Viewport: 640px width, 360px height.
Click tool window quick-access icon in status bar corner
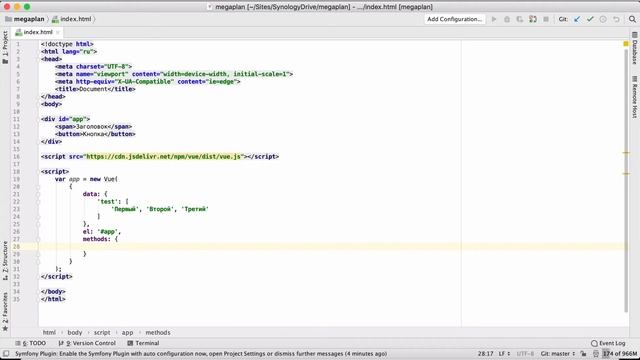[6, 353]
